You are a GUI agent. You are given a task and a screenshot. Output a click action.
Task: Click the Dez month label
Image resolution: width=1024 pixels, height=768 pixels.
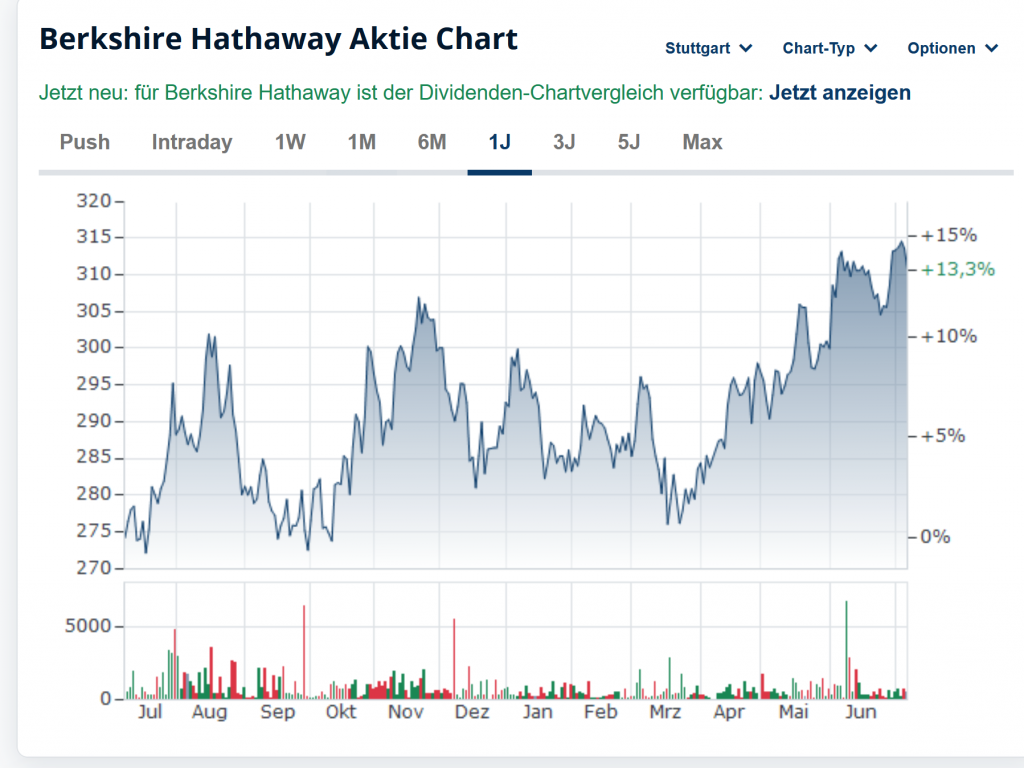click(472, 712)
